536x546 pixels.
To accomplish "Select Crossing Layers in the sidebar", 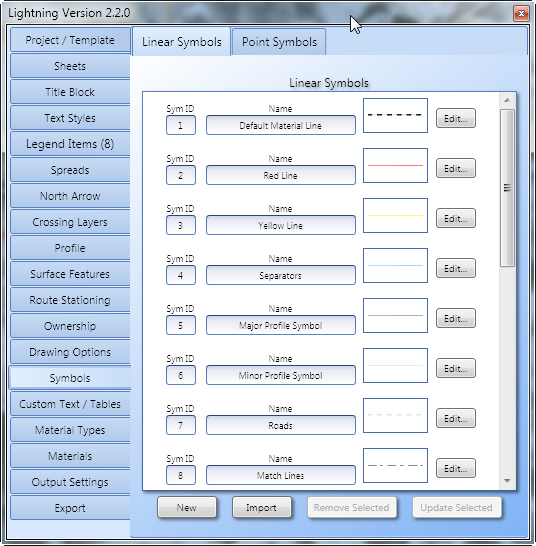I will click(x=70, y=222).
